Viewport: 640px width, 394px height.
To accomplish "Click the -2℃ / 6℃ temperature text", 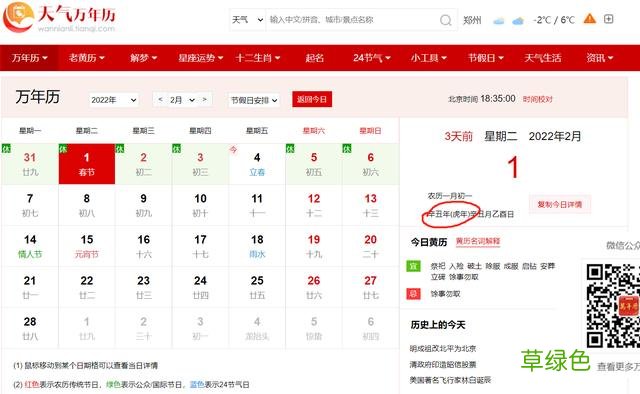I will click(x=553, y=20).
